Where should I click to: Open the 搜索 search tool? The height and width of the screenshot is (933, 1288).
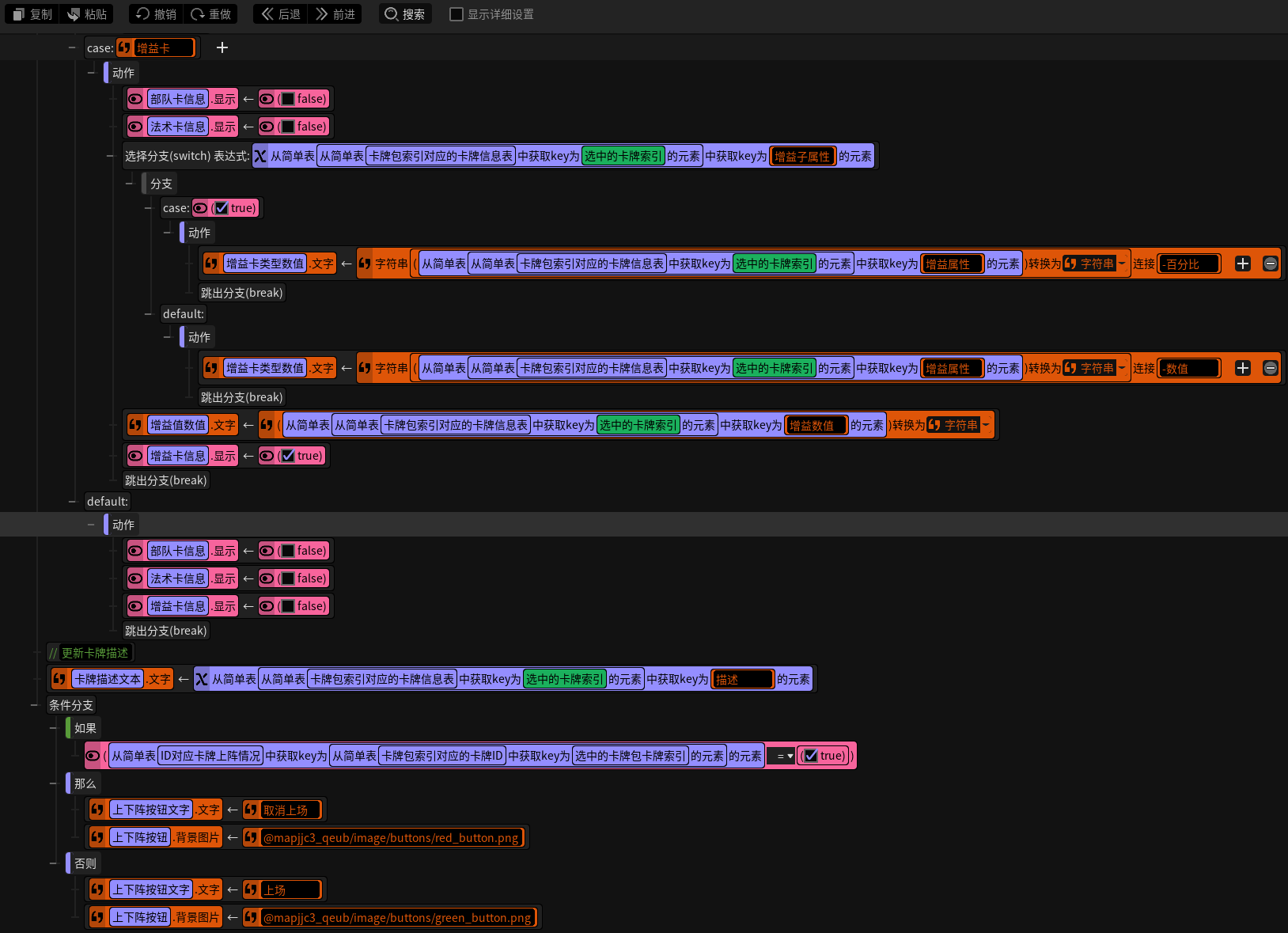(x=405, y=14)
